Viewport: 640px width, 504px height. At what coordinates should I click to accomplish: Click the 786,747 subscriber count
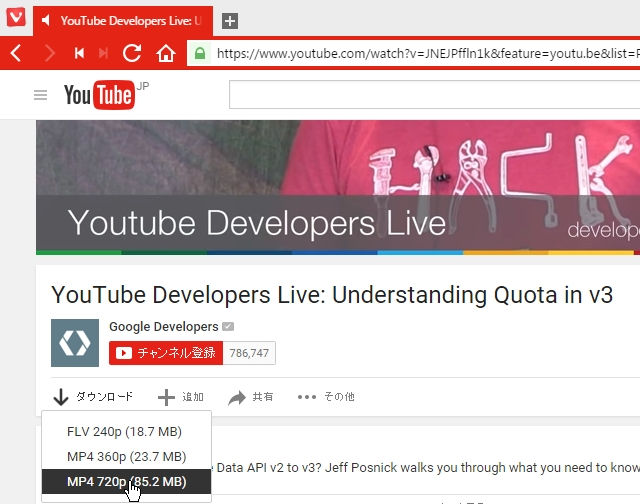(x=249, y=353)
